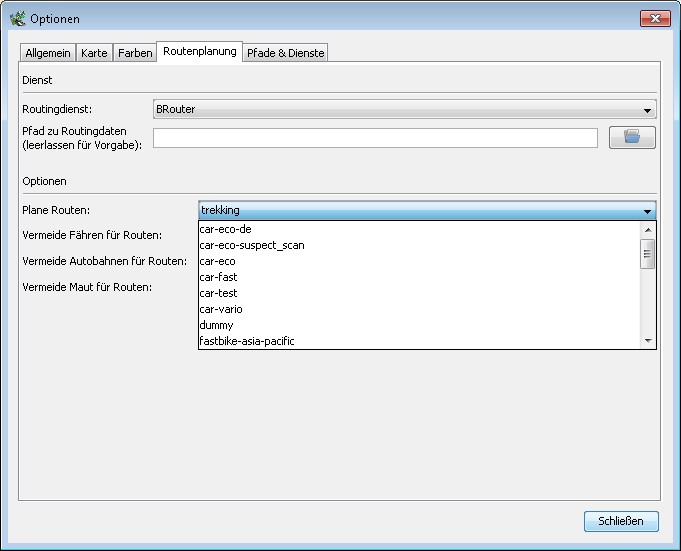Select car-test routing profile

click(218, 293)
